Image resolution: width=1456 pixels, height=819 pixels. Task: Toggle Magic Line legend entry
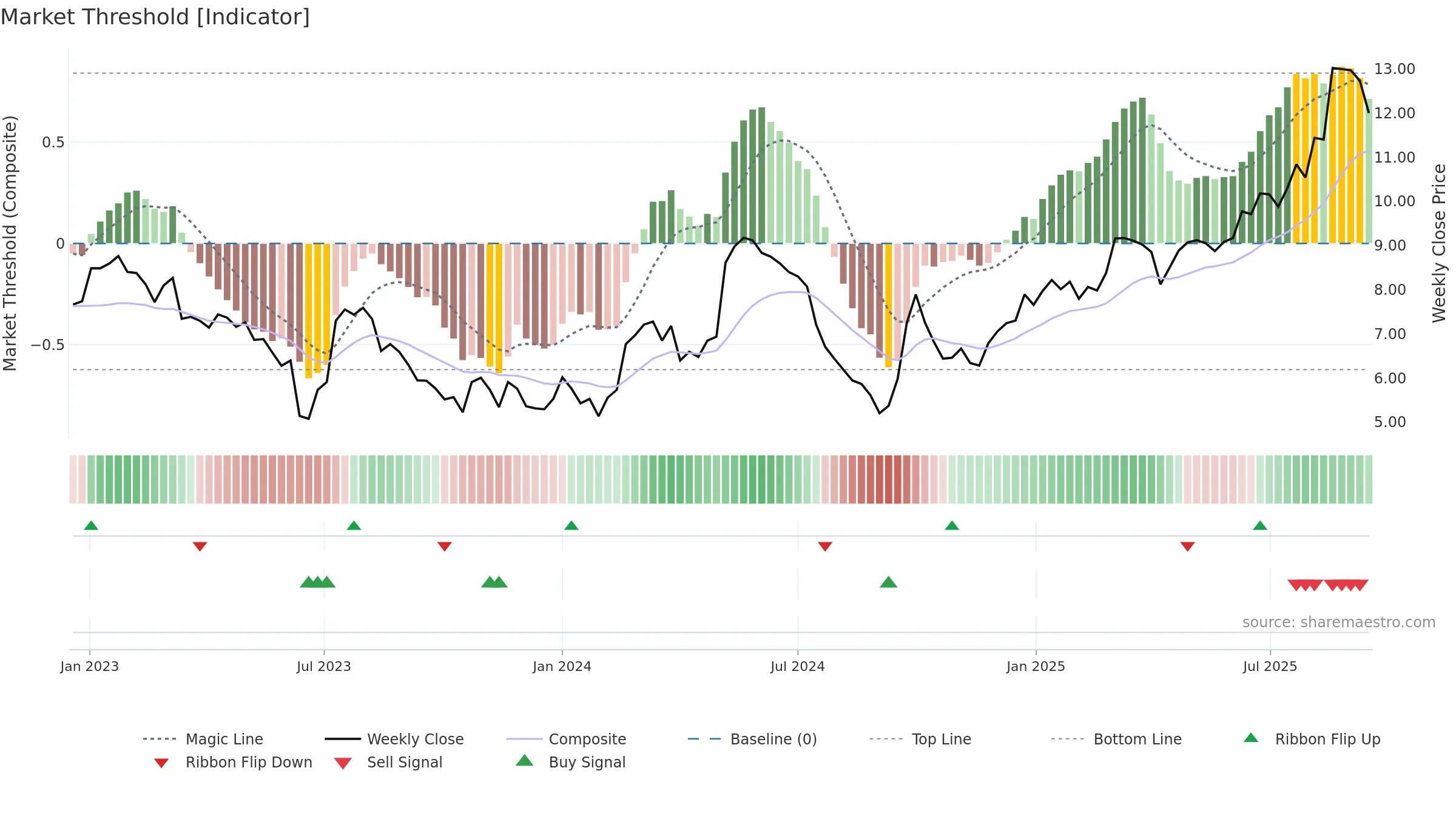[203, 739]
